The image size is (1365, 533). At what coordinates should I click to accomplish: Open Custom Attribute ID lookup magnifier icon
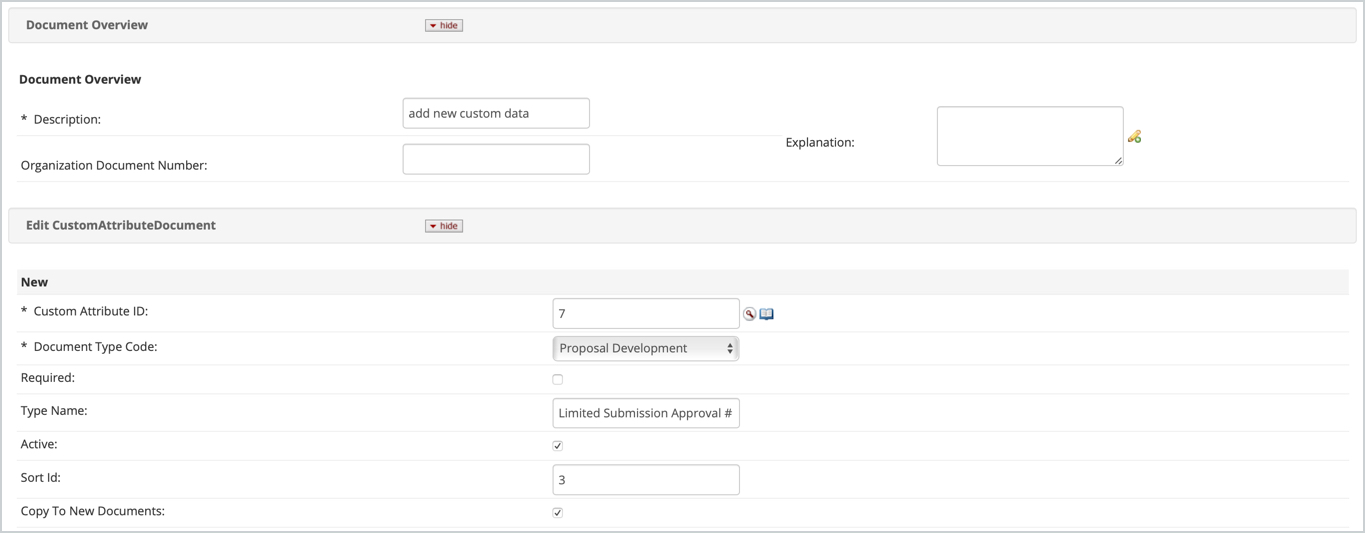coord(749,314)
